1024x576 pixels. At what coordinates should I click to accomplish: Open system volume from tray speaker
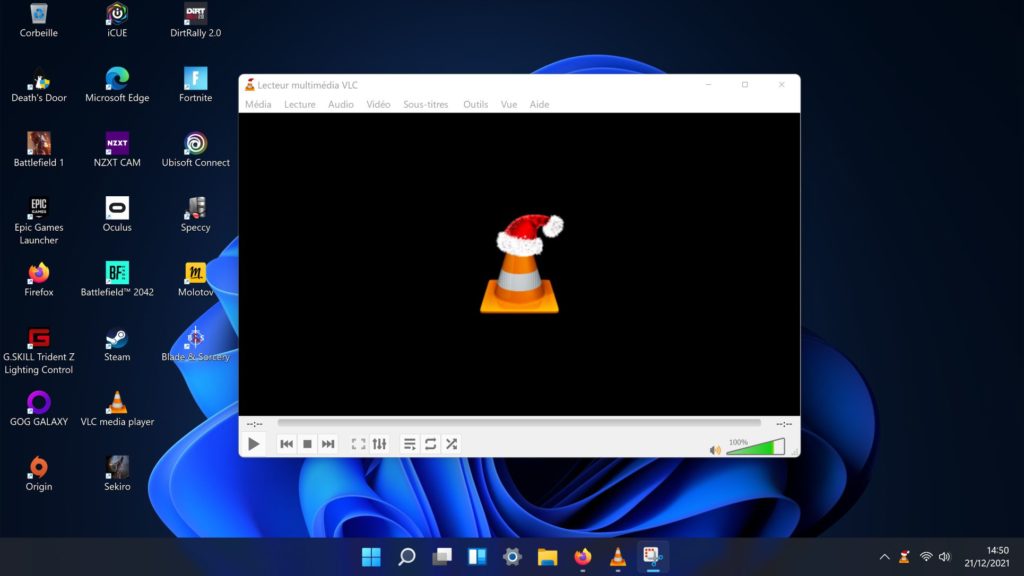(x=945, y=557)
